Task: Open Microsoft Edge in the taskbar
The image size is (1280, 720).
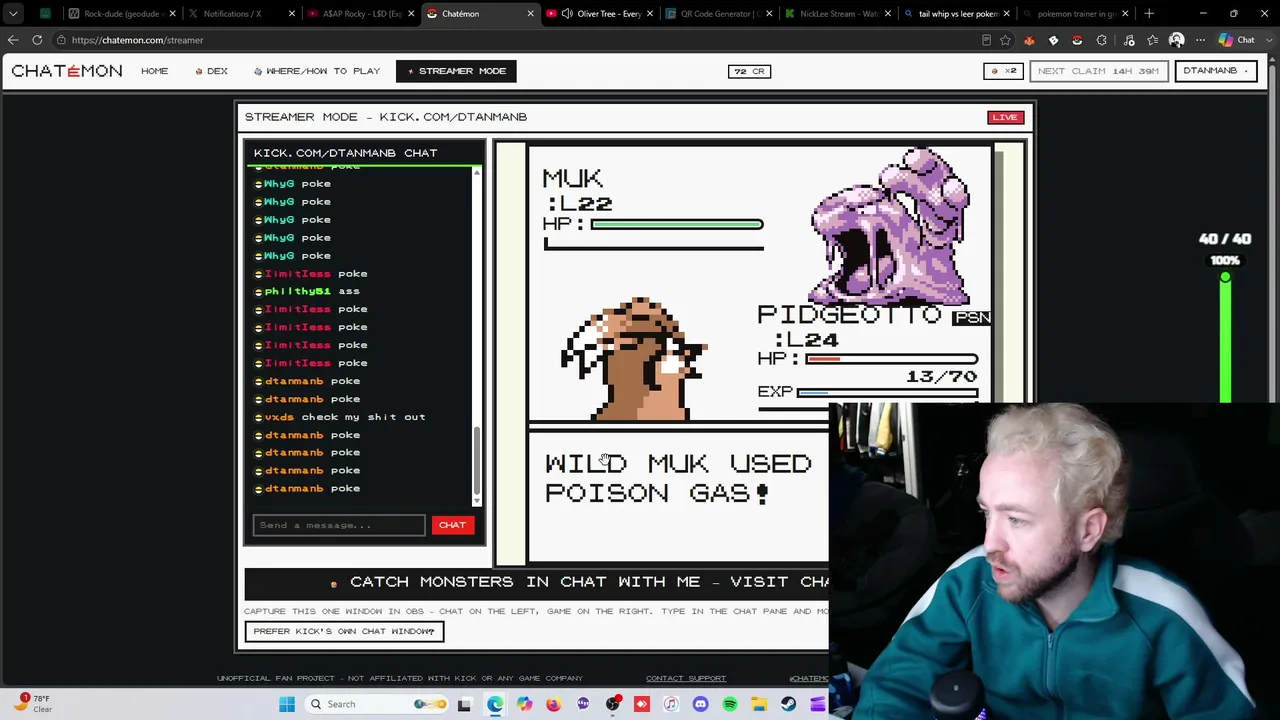Action: pos(495,704)
